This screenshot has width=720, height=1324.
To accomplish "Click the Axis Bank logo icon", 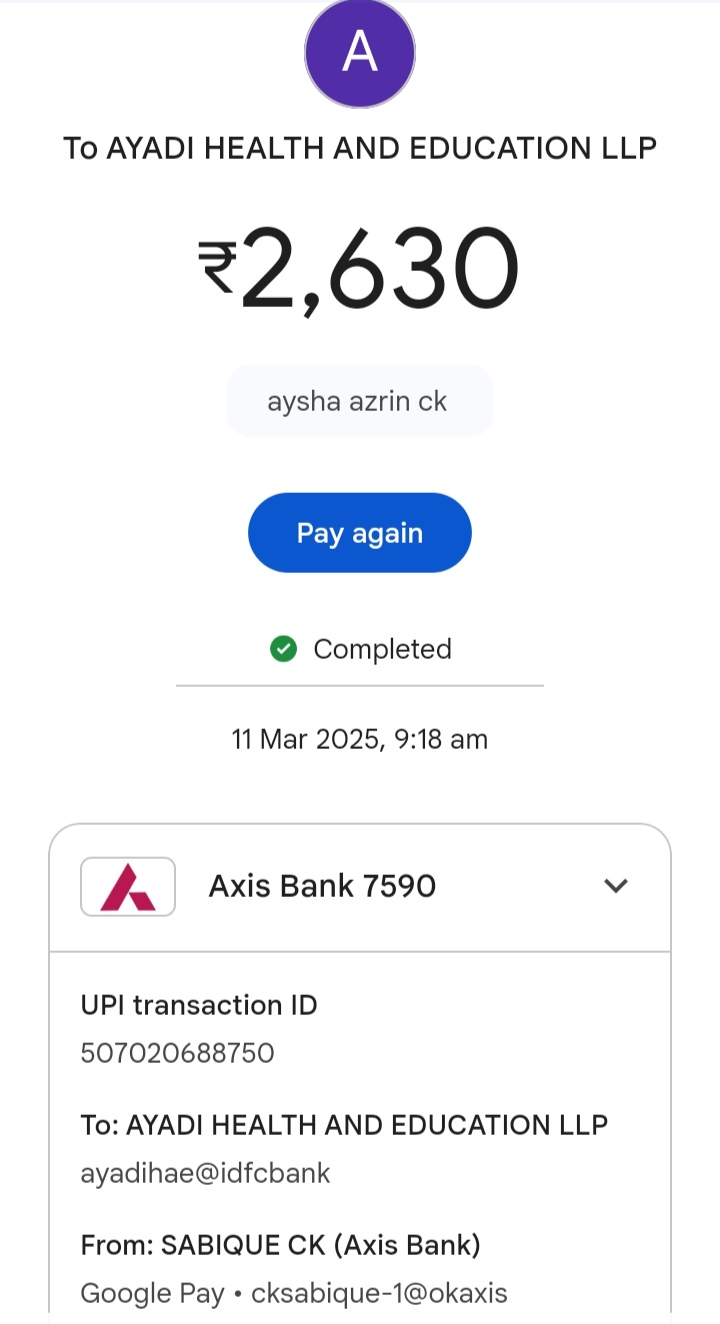I will [x=128, y=886].
